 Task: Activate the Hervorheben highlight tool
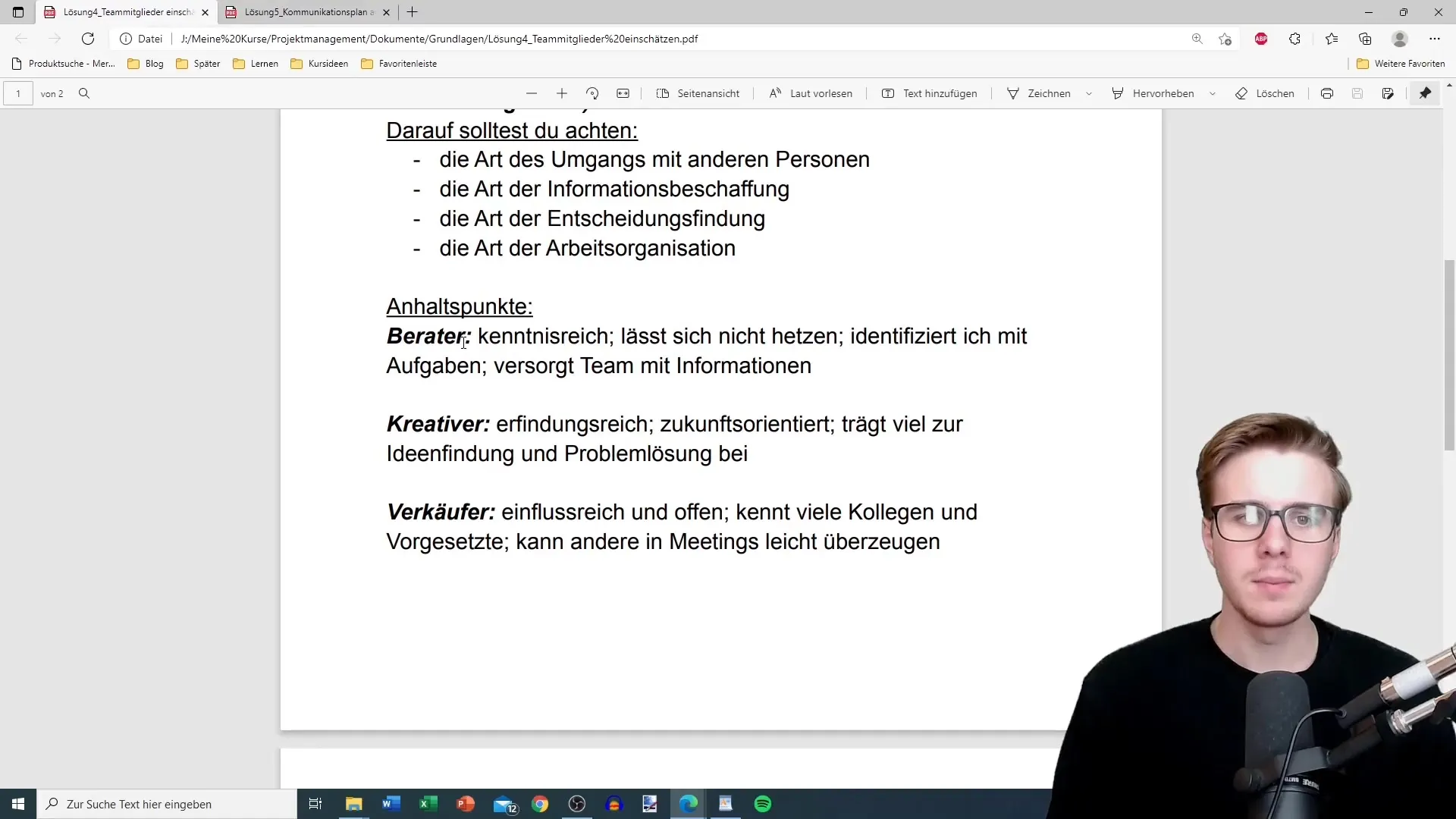click(x=1153, y=93)
